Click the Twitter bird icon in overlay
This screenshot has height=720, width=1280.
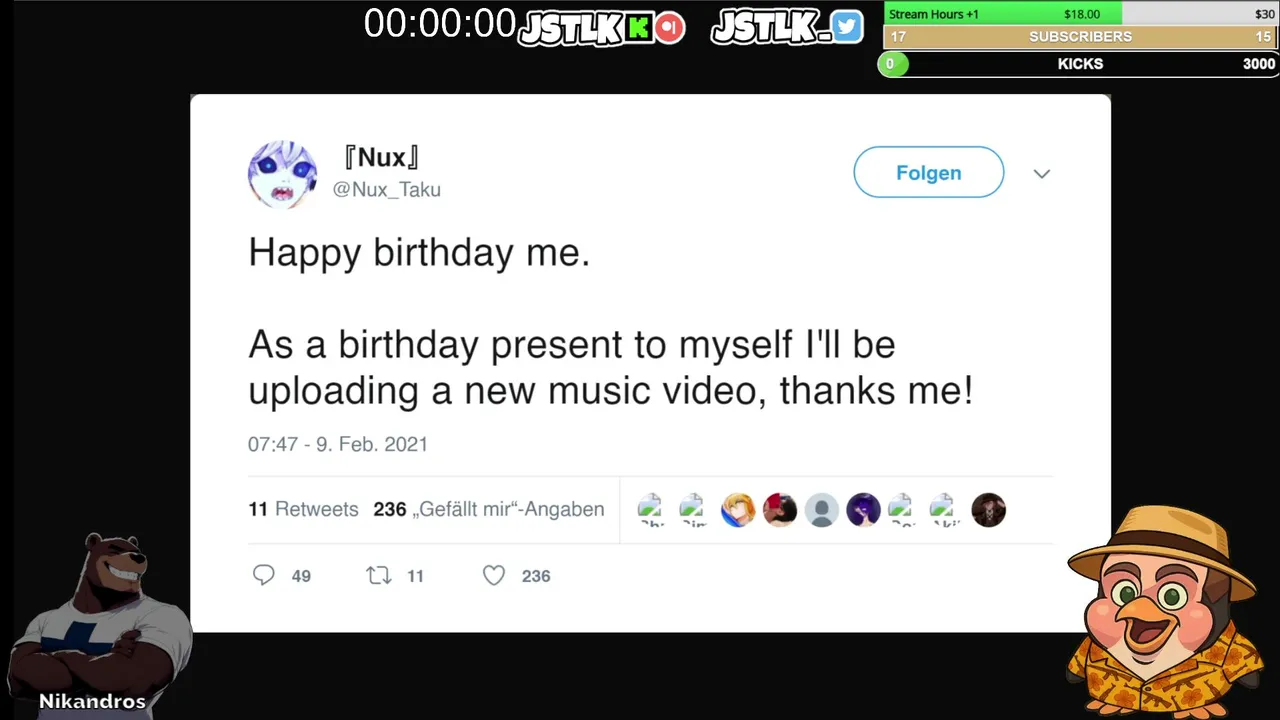tap(847, 26)
